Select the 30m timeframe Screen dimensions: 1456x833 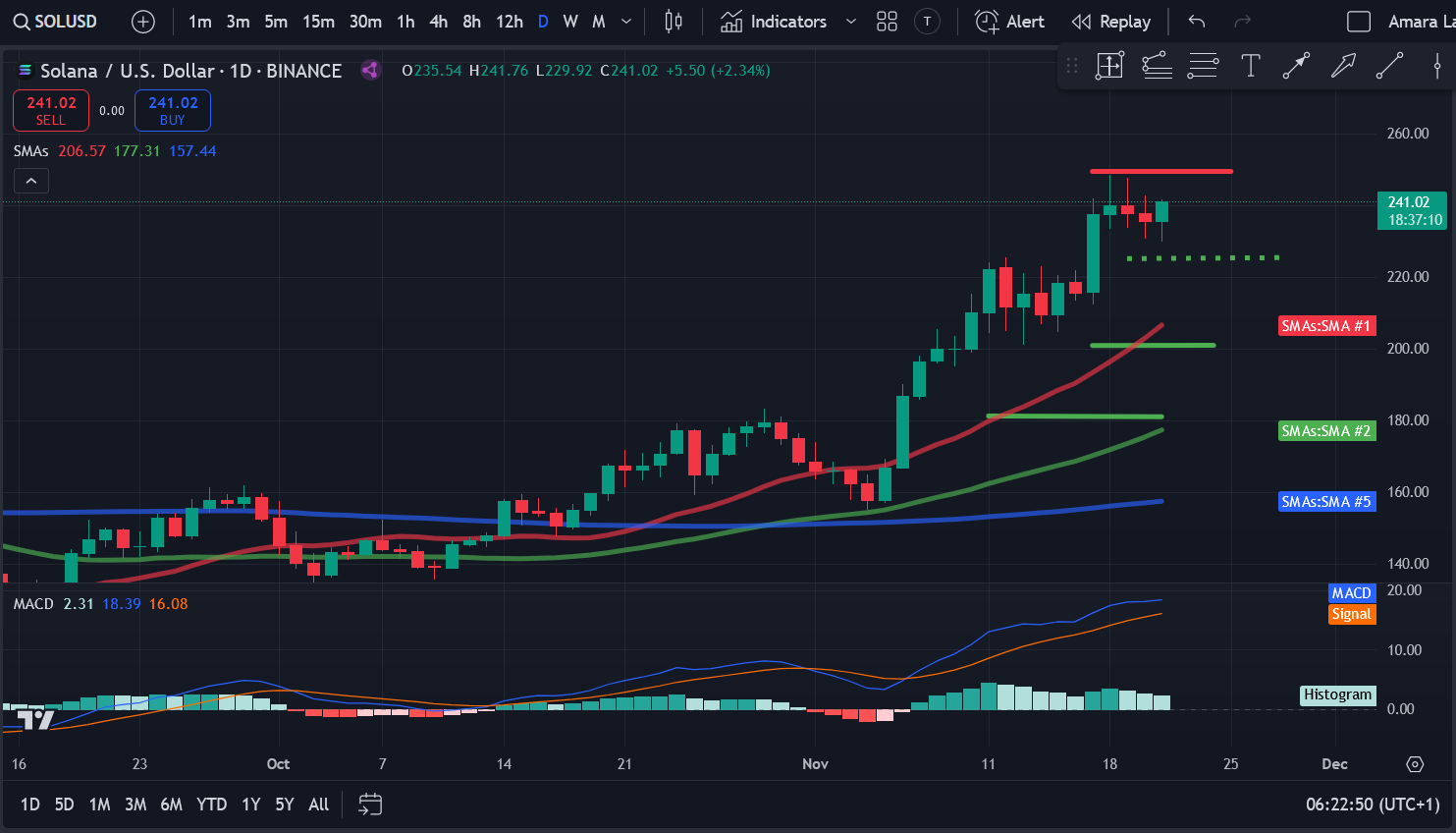[x=365, y=22]
